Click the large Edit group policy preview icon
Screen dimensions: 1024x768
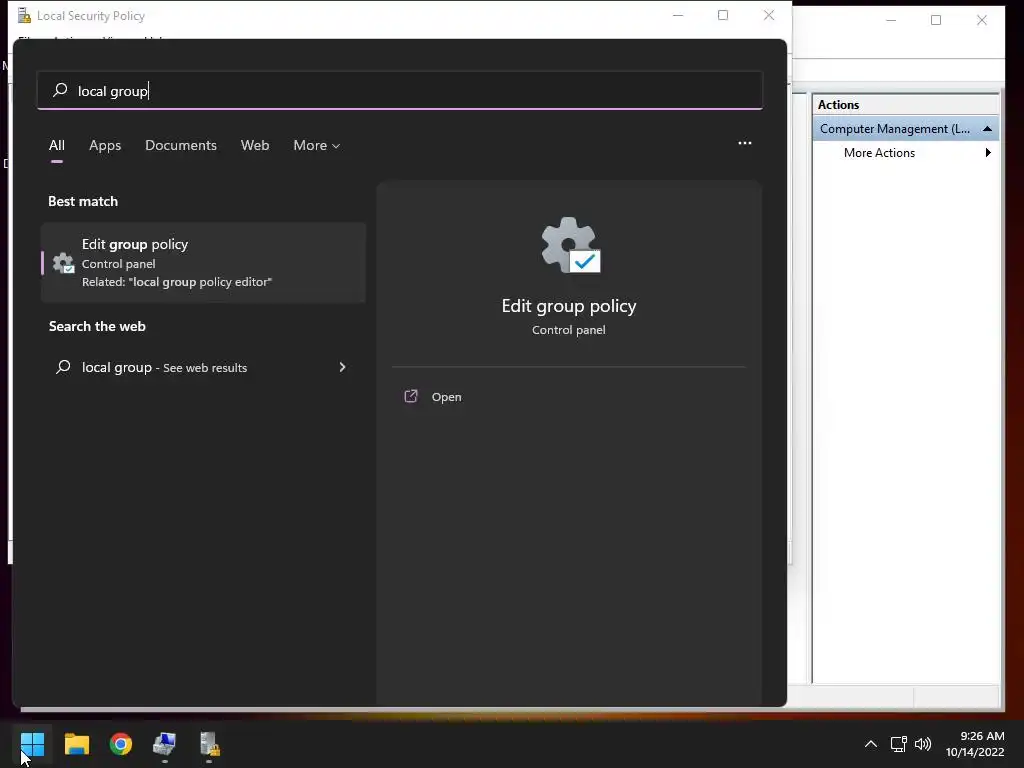point(570,246)
